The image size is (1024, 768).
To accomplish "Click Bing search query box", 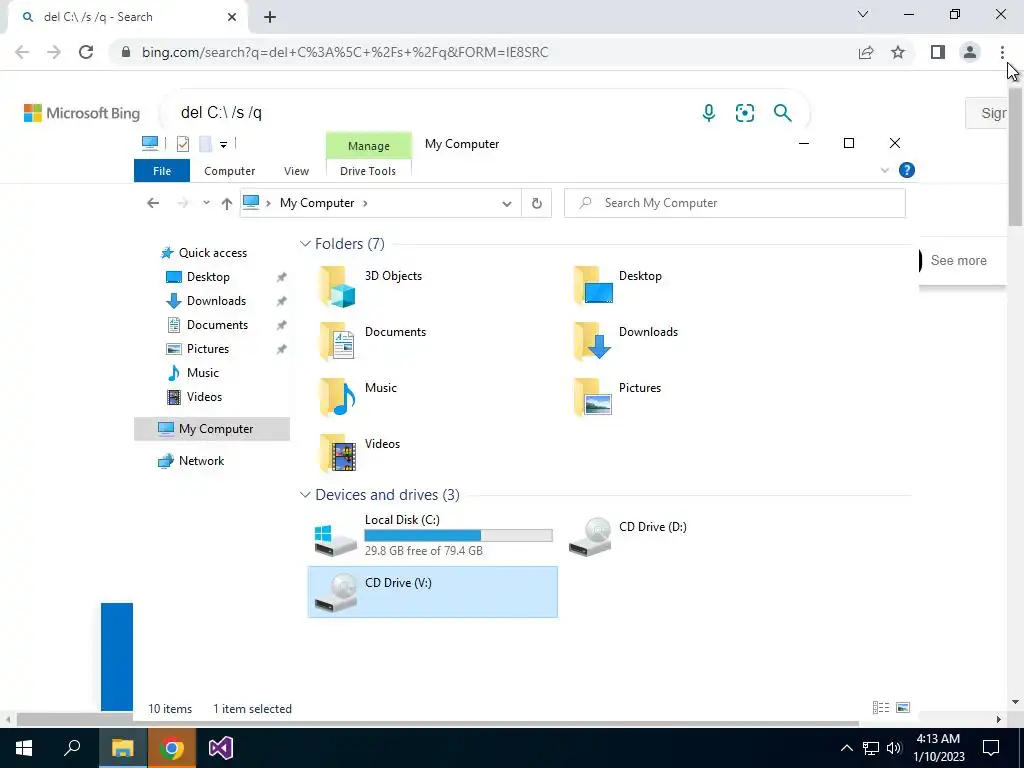I will click(x=431, y=113).
